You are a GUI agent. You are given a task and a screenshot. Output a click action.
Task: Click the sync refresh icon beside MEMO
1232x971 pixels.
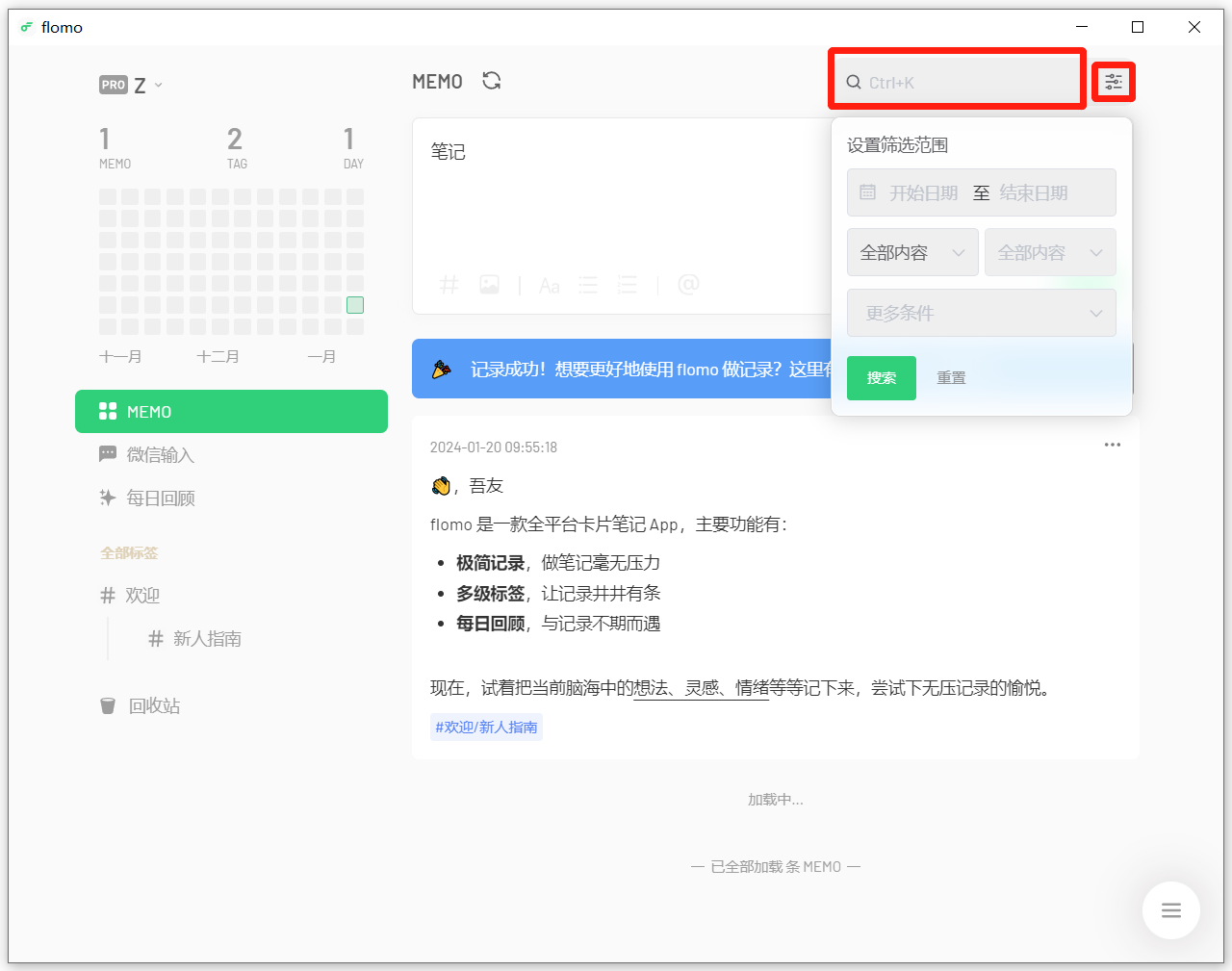[x=492, y=81]
